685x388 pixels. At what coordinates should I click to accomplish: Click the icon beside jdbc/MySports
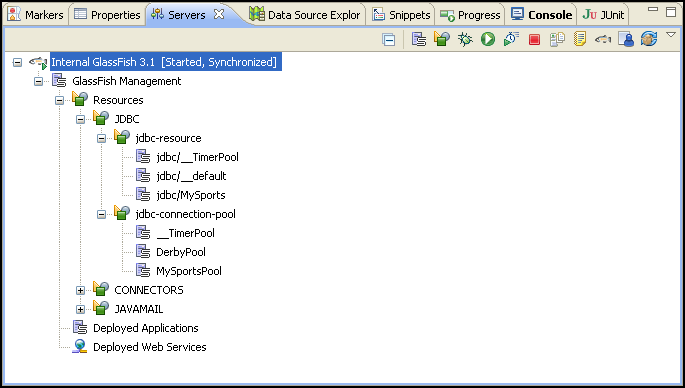[x=143, y=194]
